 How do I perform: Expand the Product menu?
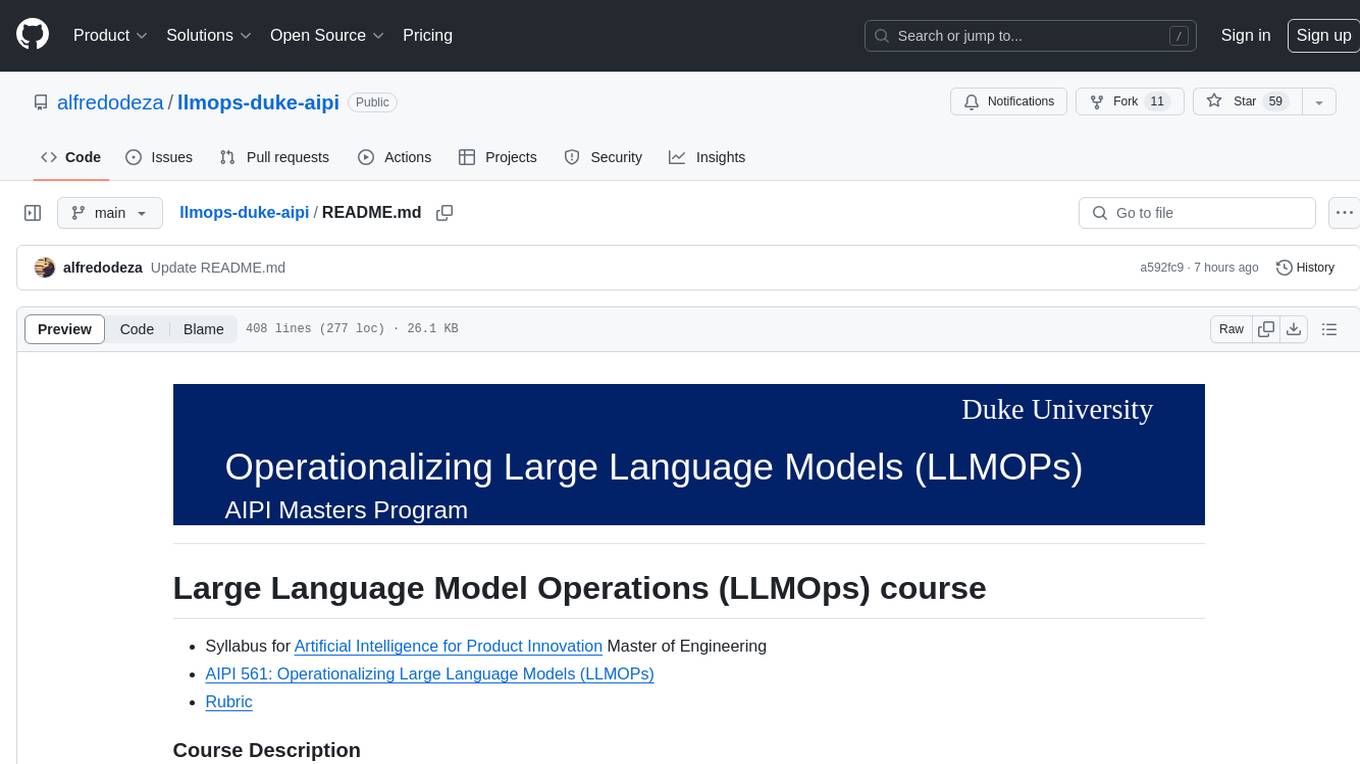pos(110,35)
